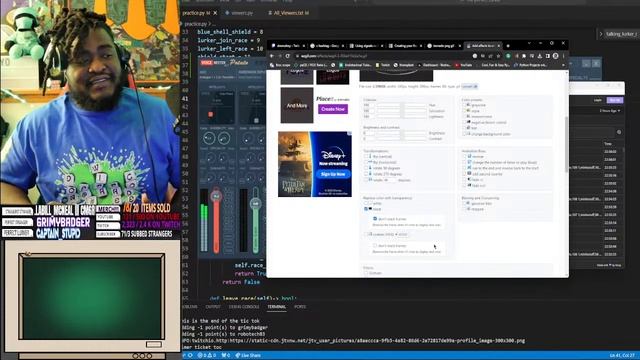Open the Twitch bookmark

pos(382,65)
